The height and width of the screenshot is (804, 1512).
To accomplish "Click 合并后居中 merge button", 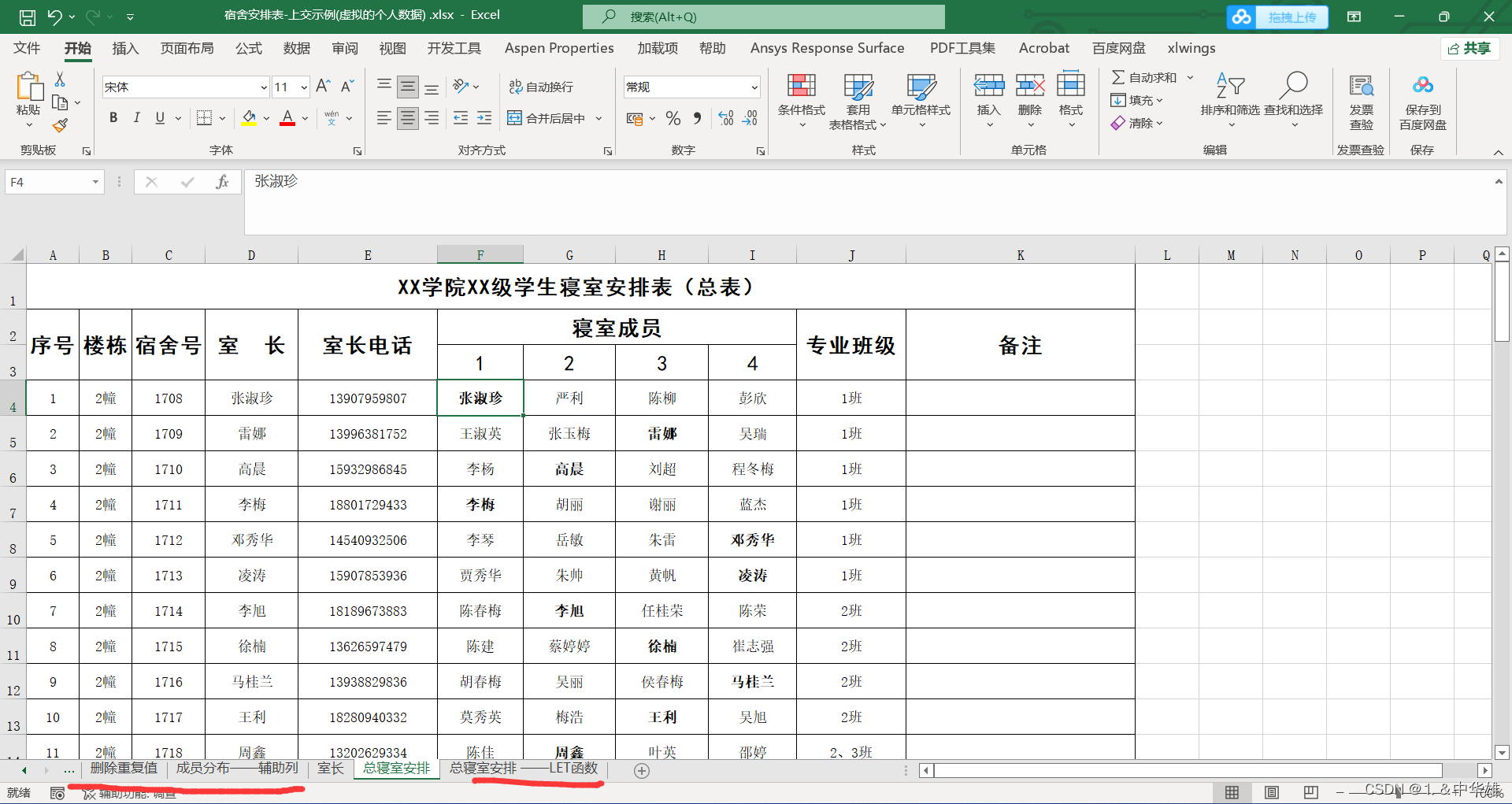I will click(546, 118).
